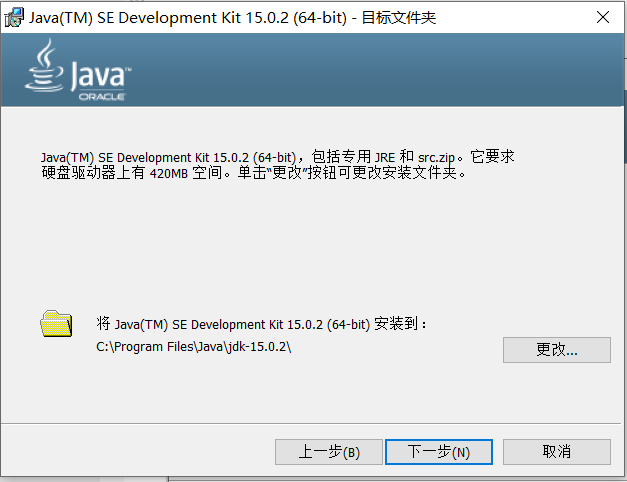Click the description line mentioning JRE 和 src.zip
627x482 pixels.
pyautogui.click(x=278, y=157)
